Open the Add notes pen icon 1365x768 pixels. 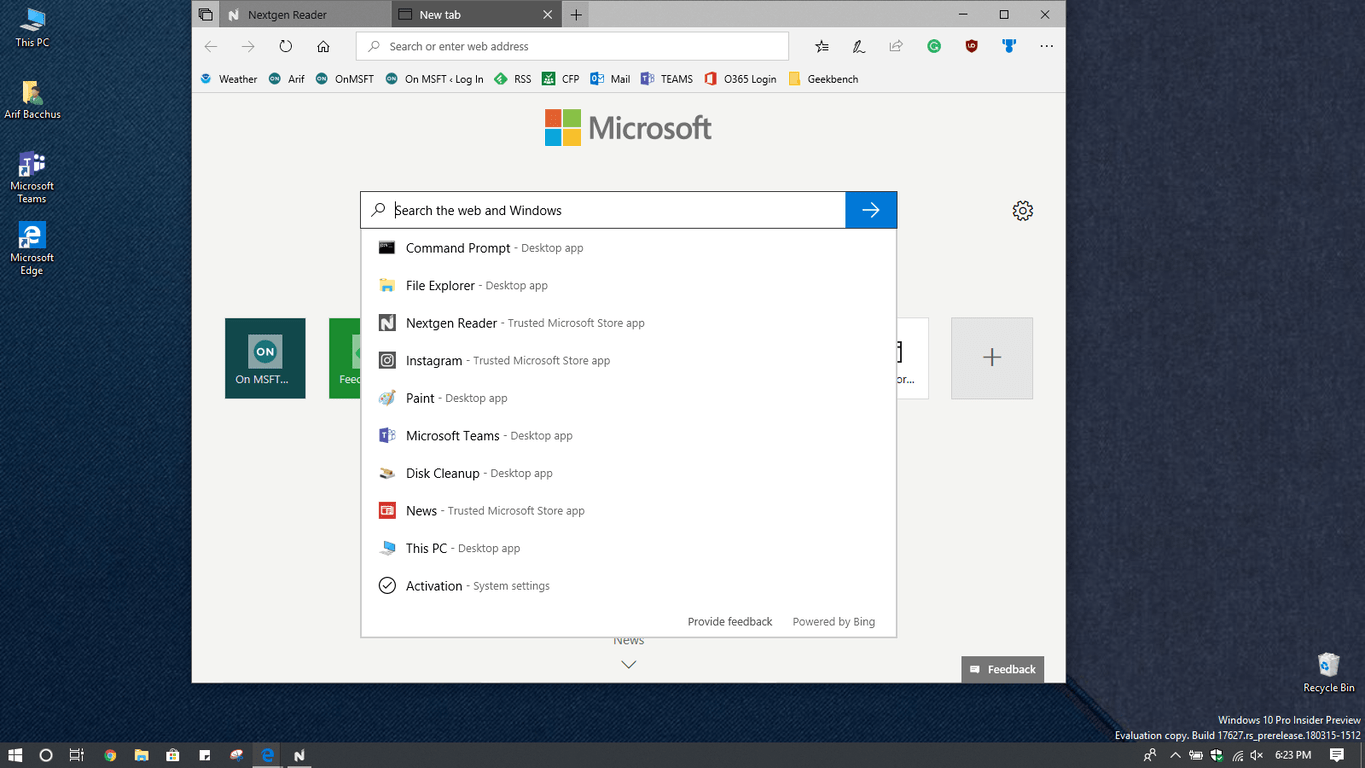click(x=858, y=46)
